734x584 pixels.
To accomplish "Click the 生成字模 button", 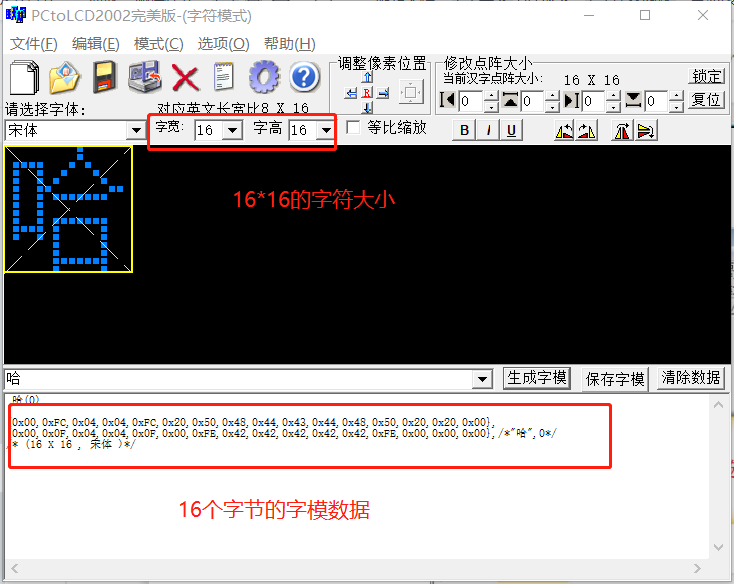I will pyautogui.click(x=537, y=378).
